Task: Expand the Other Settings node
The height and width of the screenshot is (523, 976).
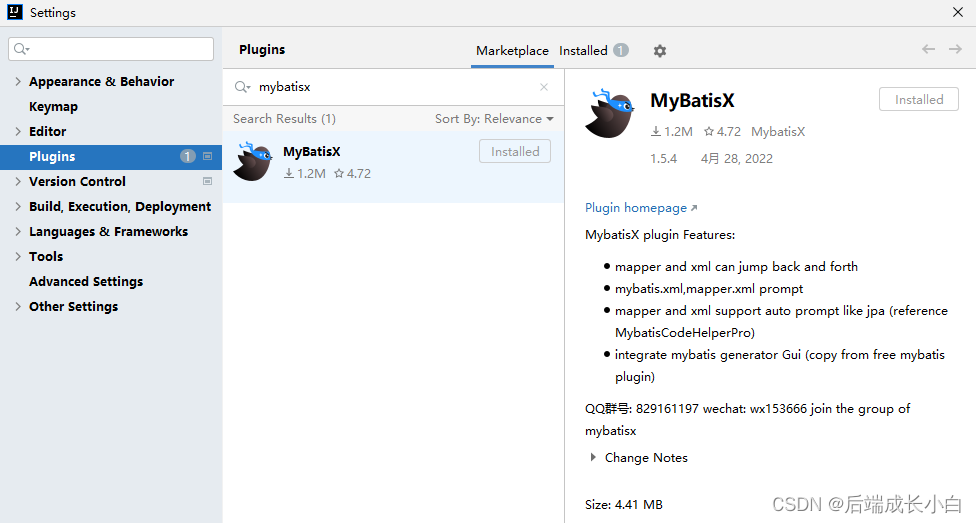Action: tap(18, 306)
